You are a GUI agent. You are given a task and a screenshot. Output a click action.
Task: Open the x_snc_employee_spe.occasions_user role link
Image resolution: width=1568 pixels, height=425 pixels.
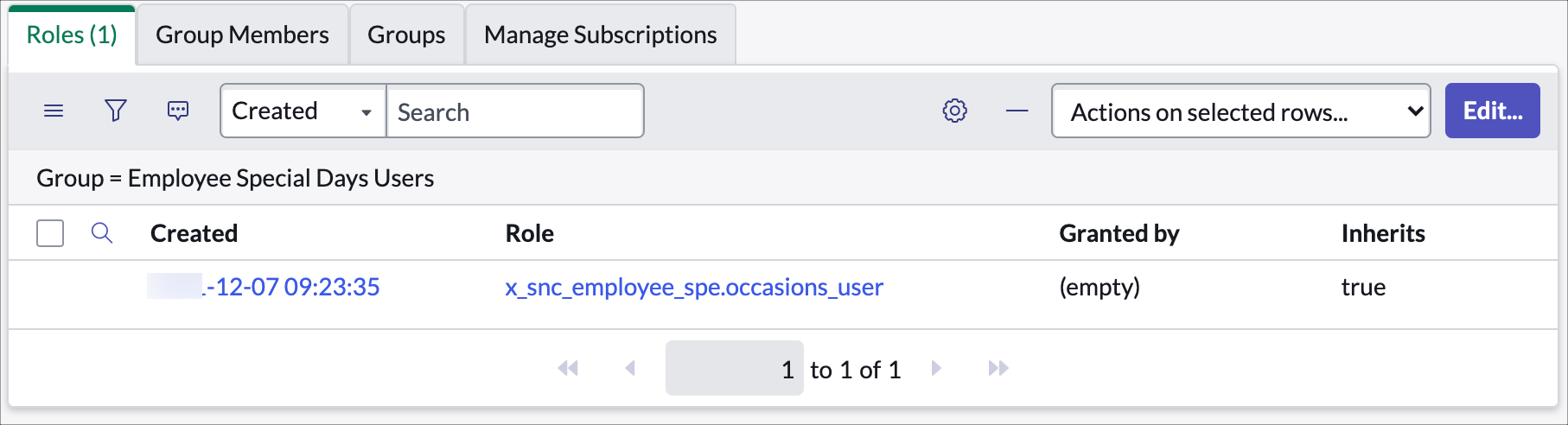tap(694, 287)
